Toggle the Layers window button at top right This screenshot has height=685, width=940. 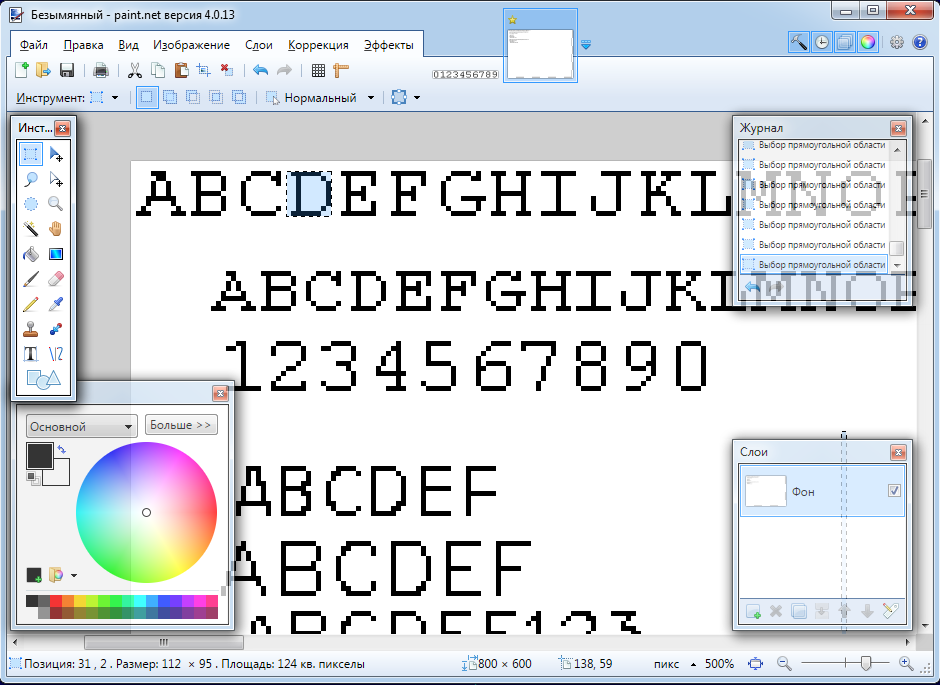(x=845, y=42)
